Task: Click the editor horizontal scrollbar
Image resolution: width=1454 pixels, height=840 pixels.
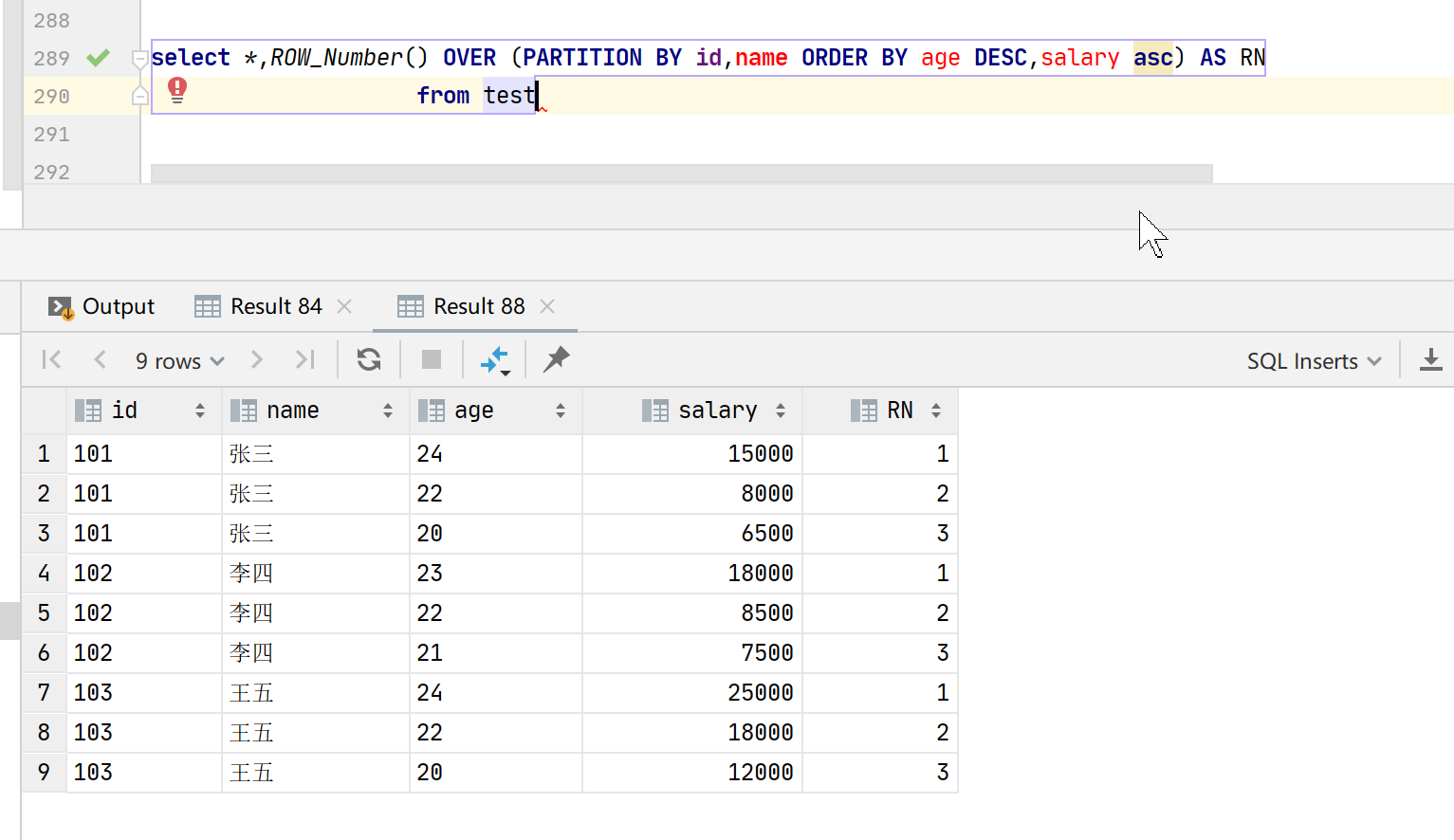Action: click(x=681, y=173)
